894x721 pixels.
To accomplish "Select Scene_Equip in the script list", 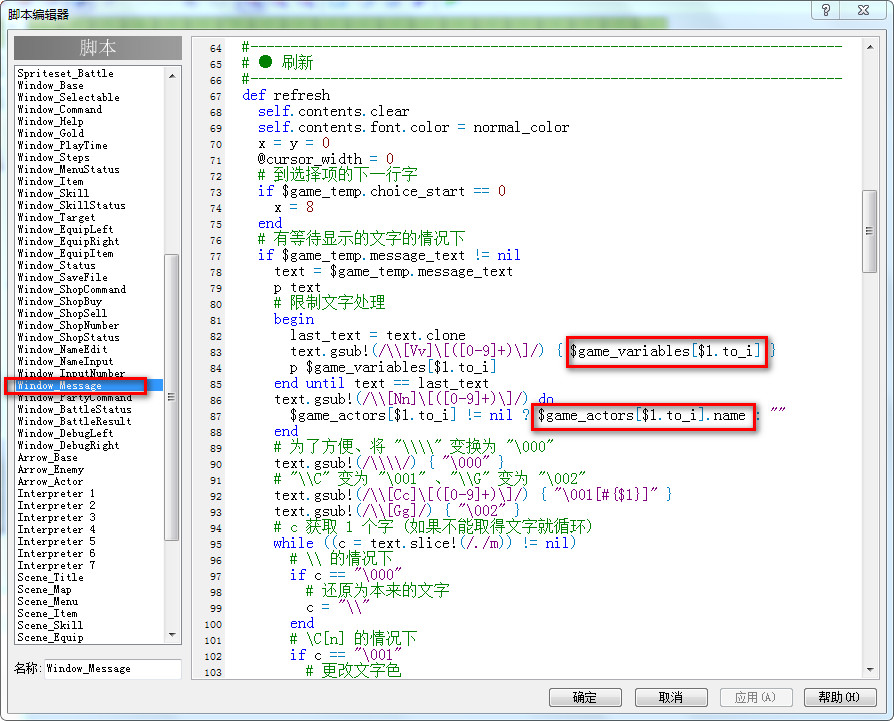I will coord(51,637).
